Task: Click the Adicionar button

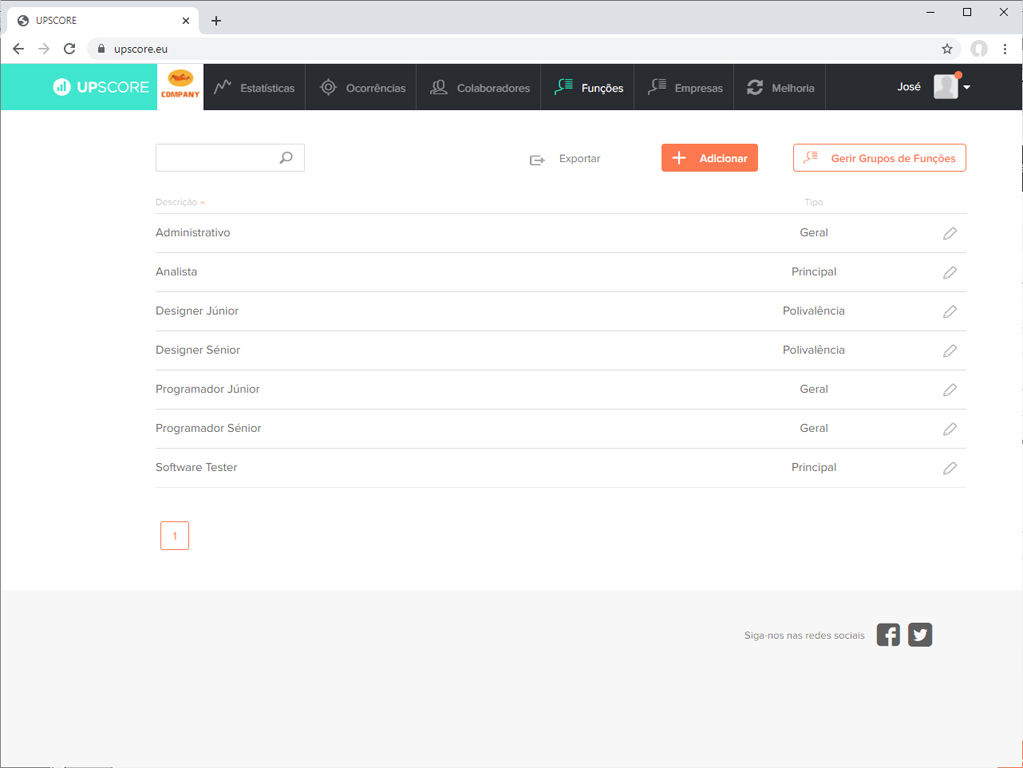Action: [x=710, y=158]
